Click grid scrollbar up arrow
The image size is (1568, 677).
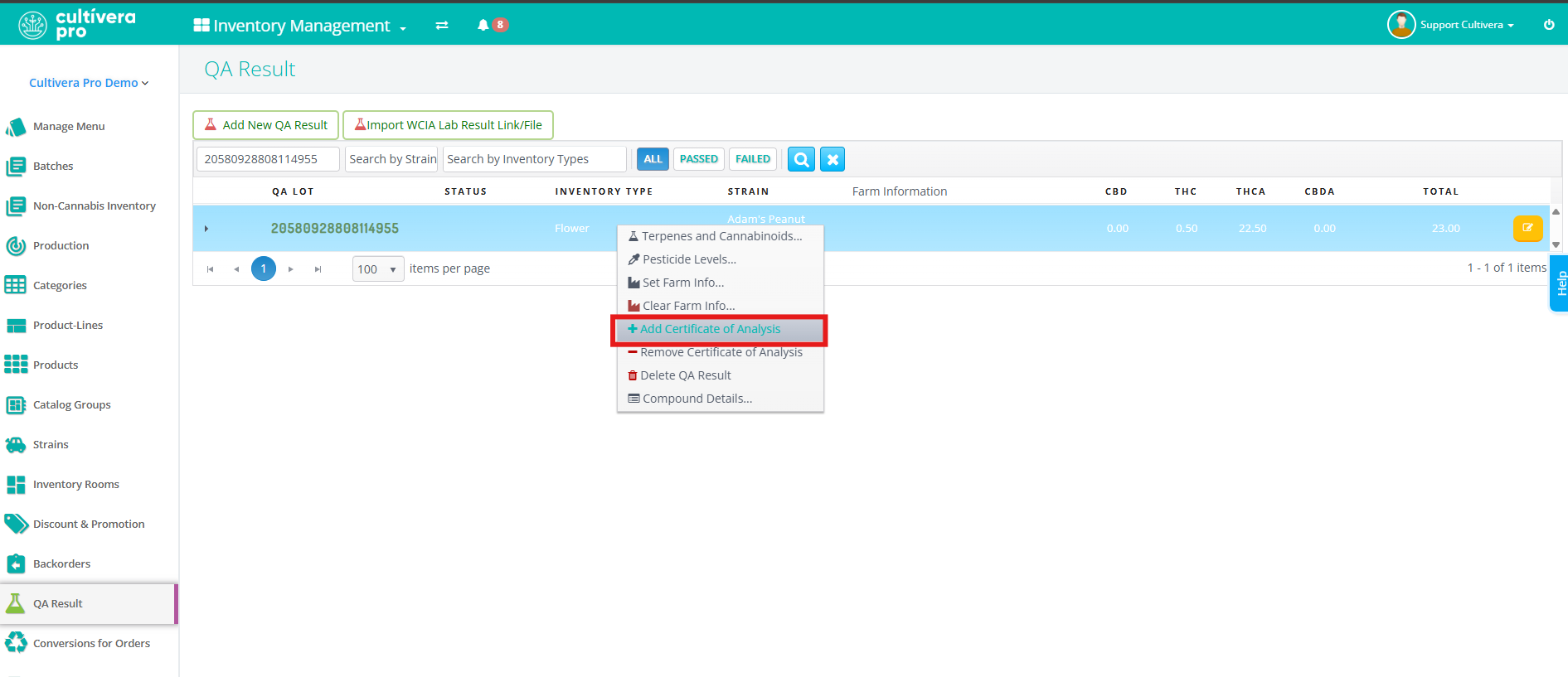1556,212
